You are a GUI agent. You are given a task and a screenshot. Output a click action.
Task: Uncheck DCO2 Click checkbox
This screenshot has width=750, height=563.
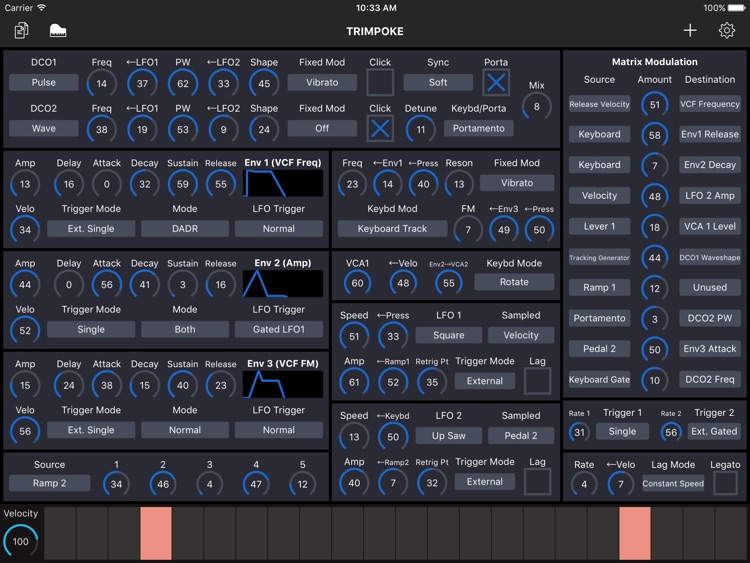tap(380, 128)
